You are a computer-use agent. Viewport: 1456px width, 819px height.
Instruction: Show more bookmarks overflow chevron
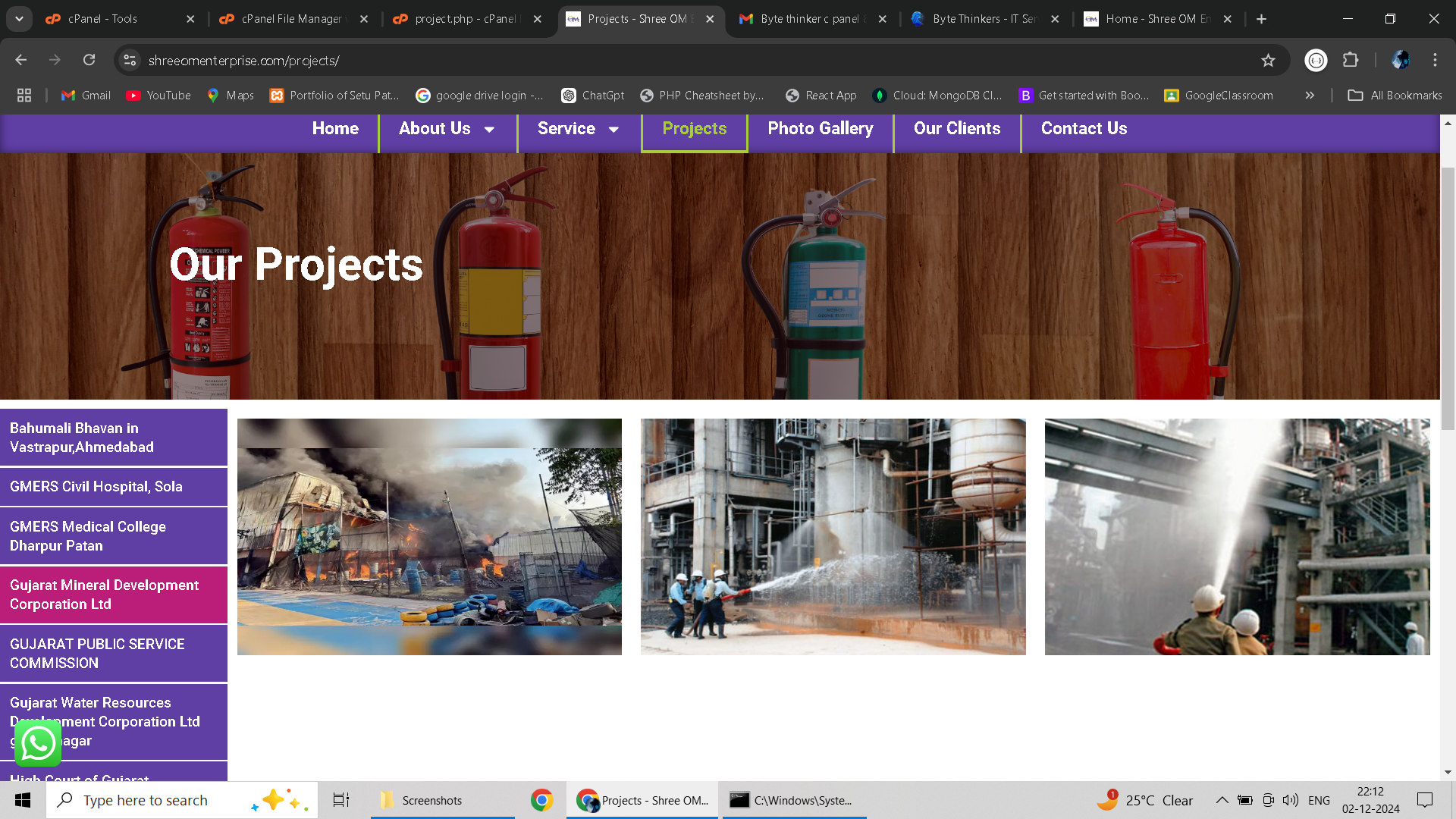tap(1310, 95)
